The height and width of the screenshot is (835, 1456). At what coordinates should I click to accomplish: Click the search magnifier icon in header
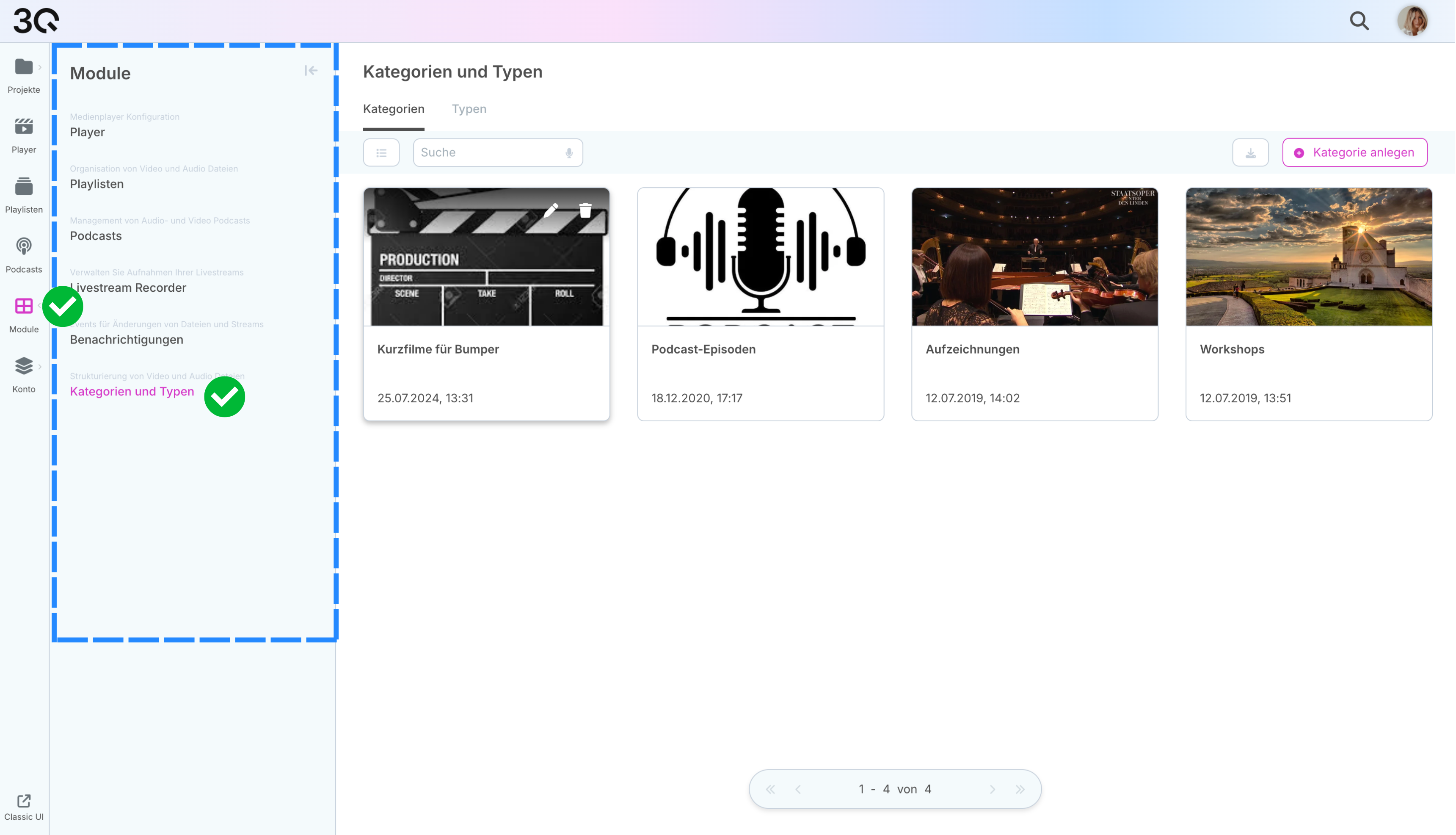tap(1359, 21)
